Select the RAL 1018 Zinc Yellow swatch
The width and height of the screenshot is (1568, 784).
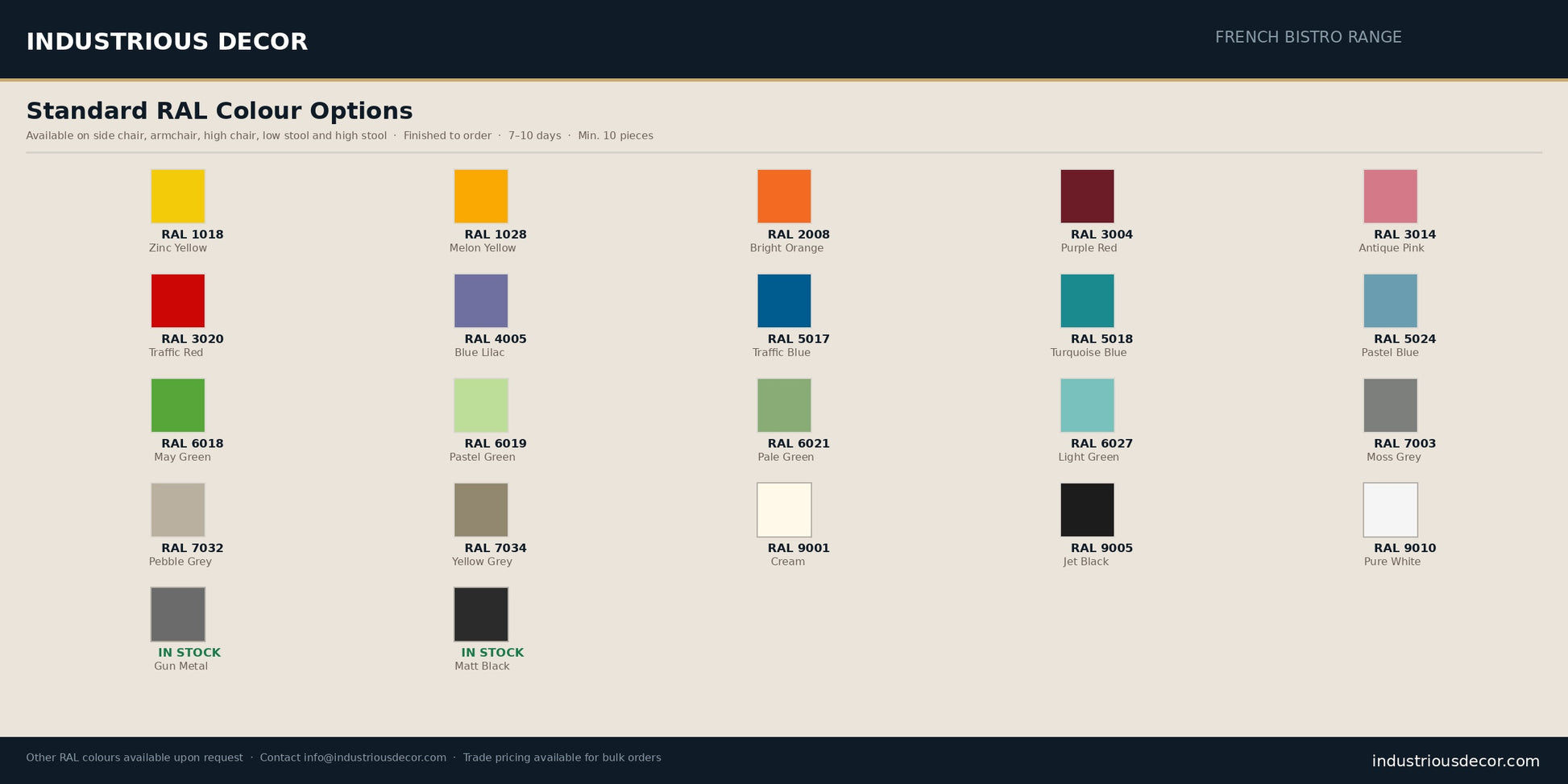click(178, 196)
